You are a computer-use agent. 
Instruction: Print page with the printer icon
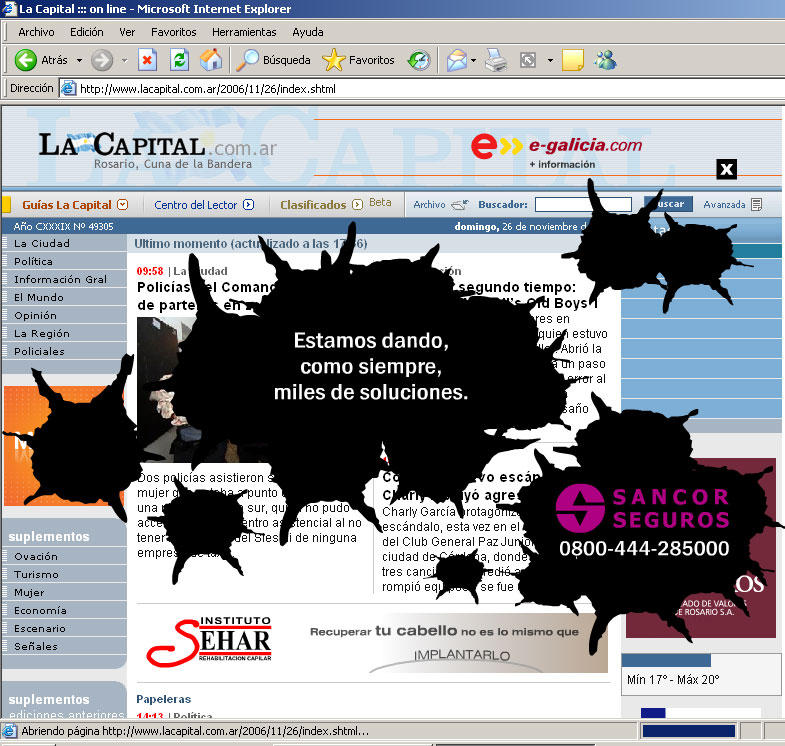pos(496,61)
